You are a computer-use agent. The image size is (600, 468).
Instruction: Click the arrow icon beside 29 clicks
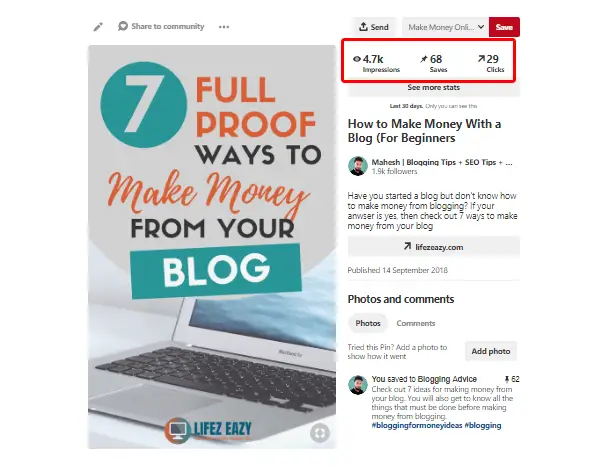[481, 59]
